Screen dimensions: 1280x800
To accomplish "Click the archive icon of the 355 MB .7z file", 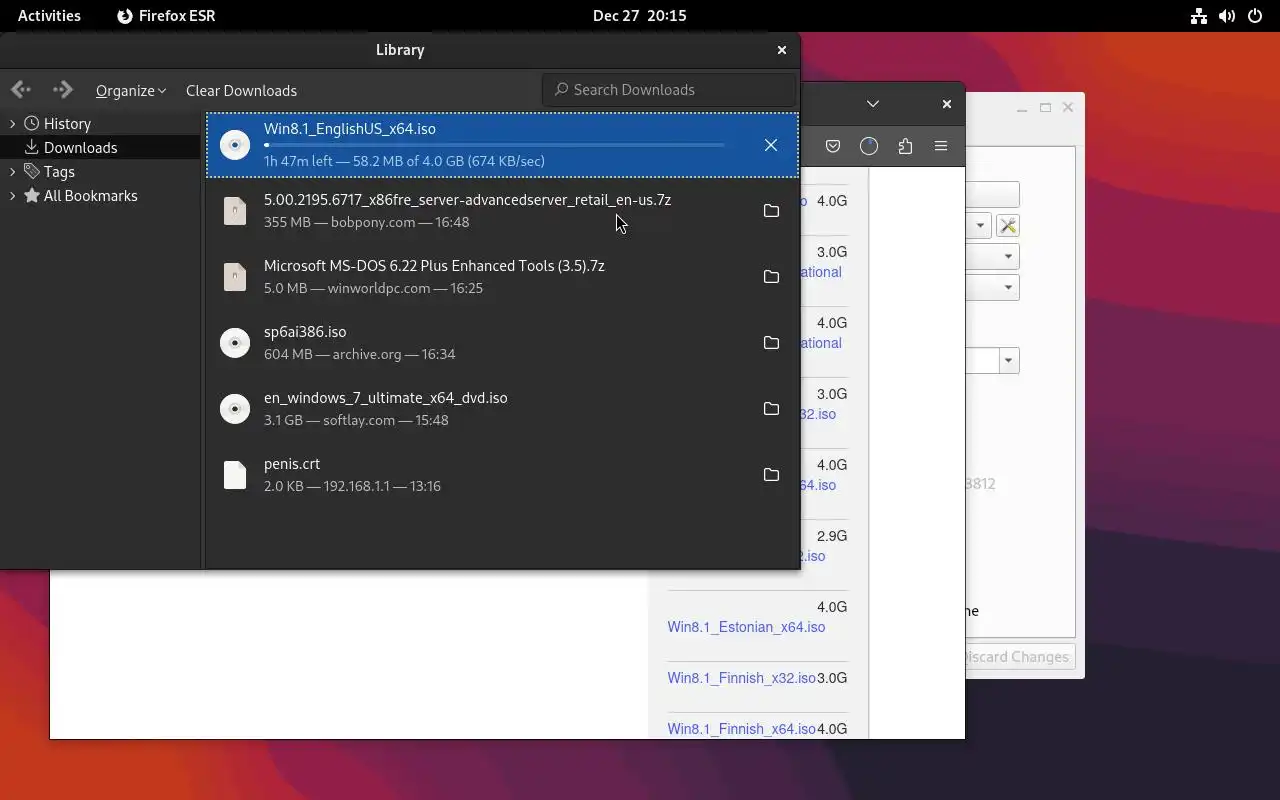I will 235,211.
